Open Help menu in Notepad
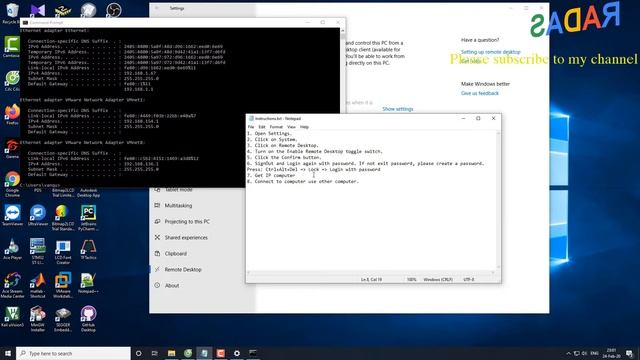640x360 pixels. (304, 127)
